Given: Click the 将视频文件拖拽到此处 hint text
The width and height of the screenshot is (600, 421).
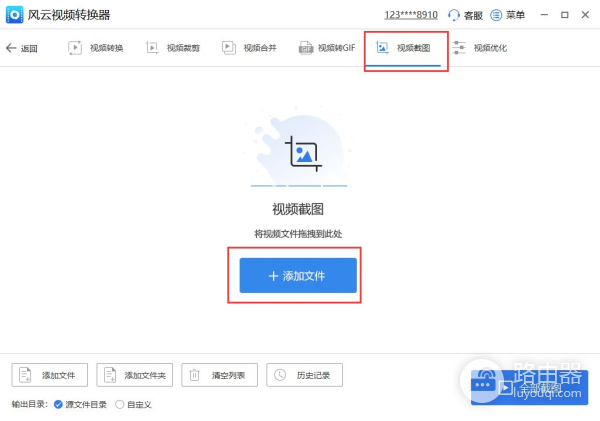Looking at the screenshot, I should pyautogui.click(x=298, y=234).
